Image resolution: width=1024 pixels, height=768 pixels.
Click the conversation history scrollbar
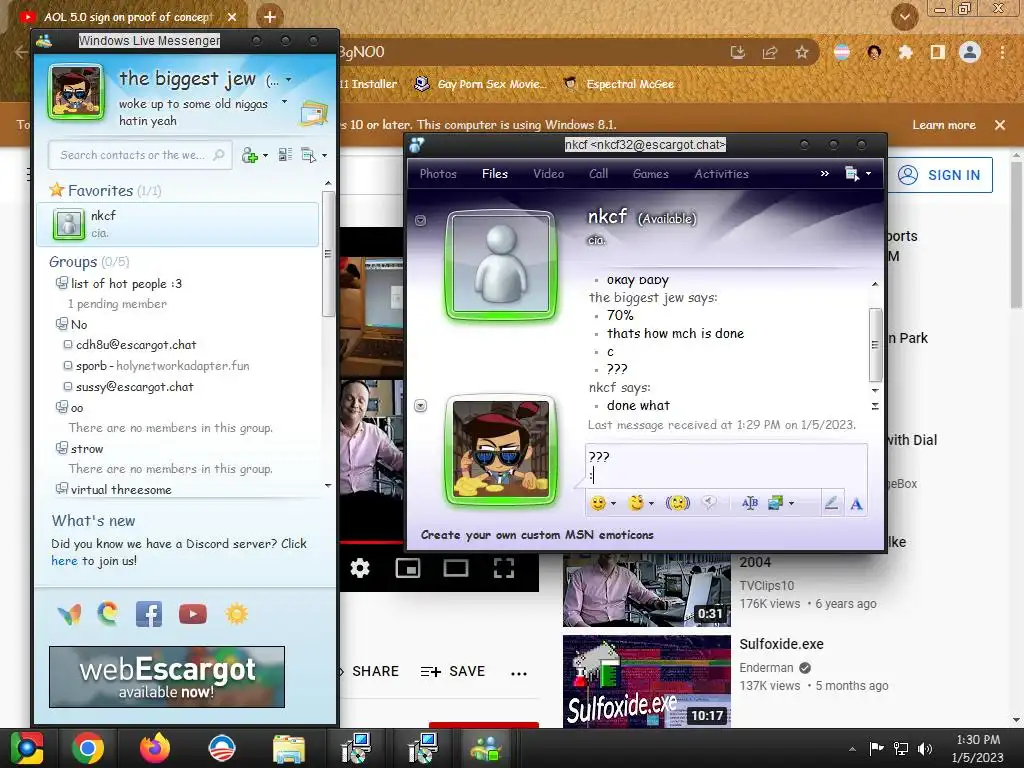875,344
